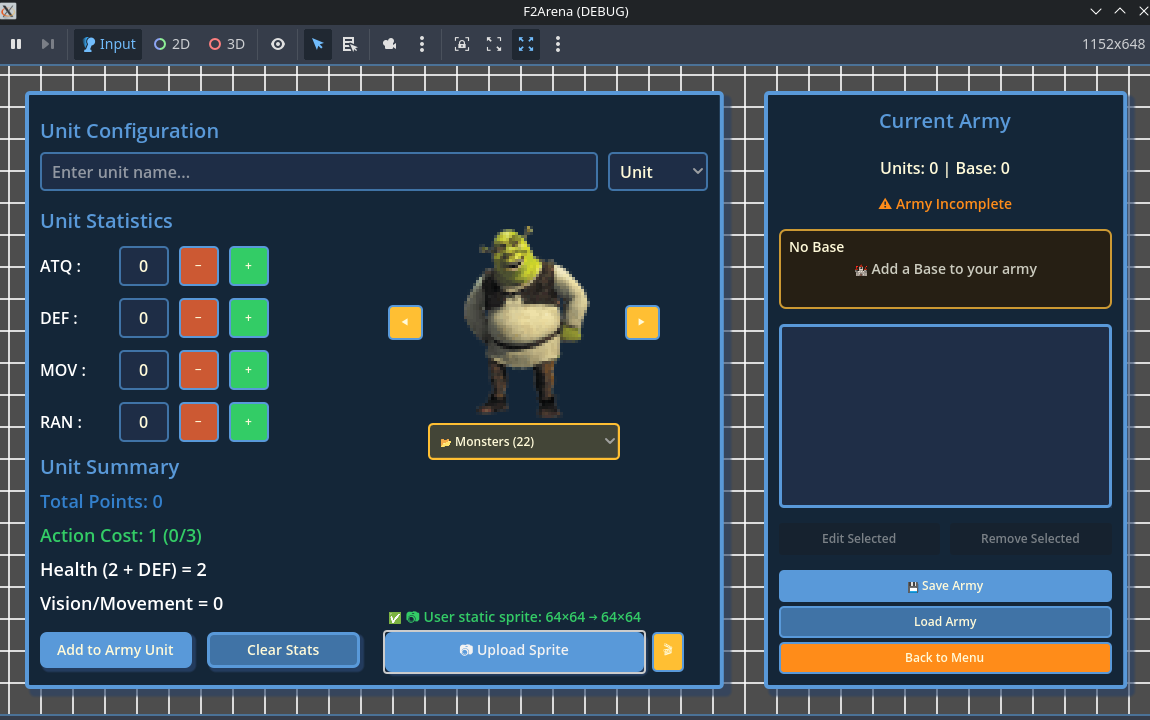Screen dimensions: 1150x720
Task: Activate the list select tool
Action: [x=350, y=44]
